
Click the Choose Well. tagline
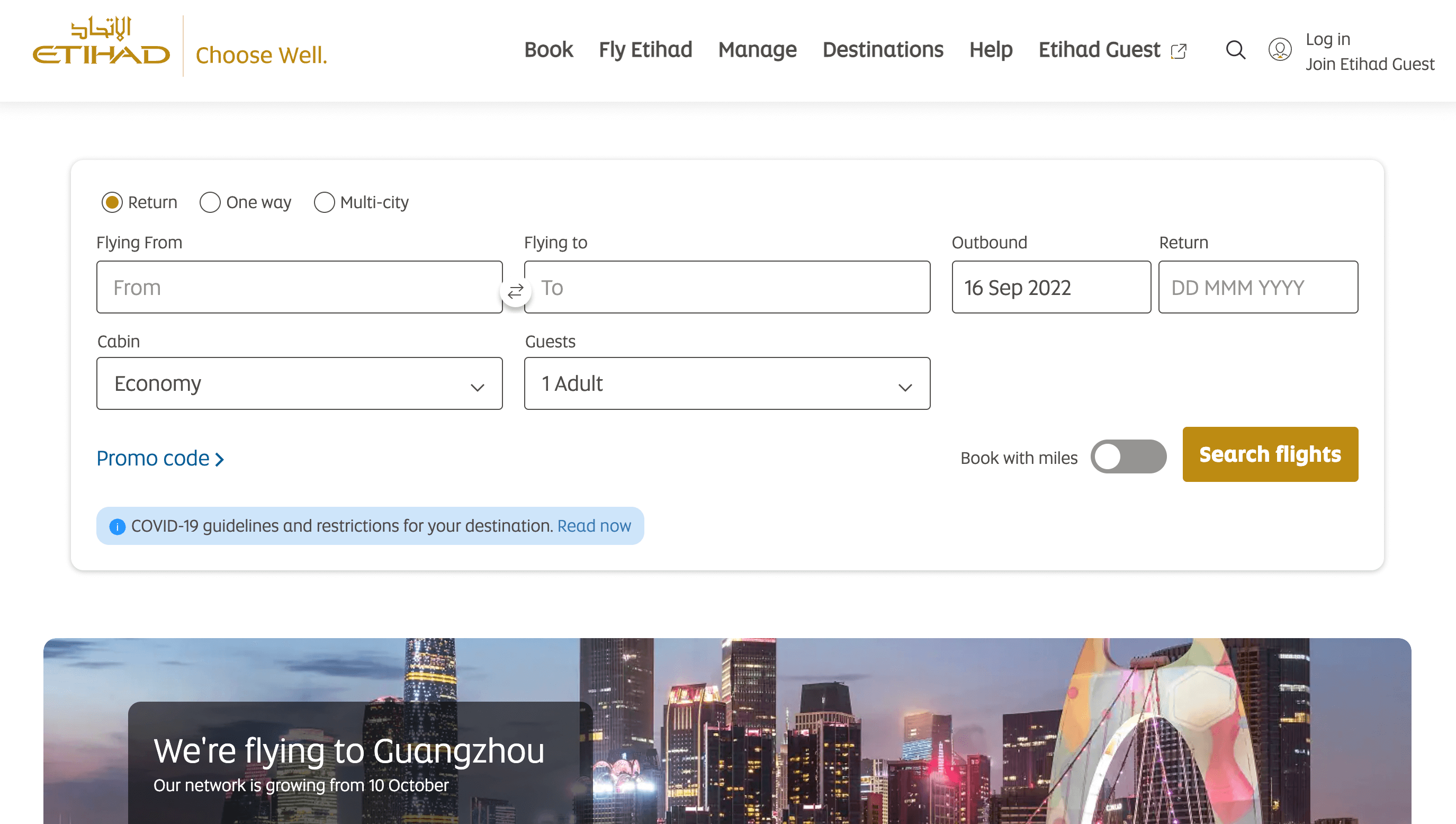tap(262, 56)
